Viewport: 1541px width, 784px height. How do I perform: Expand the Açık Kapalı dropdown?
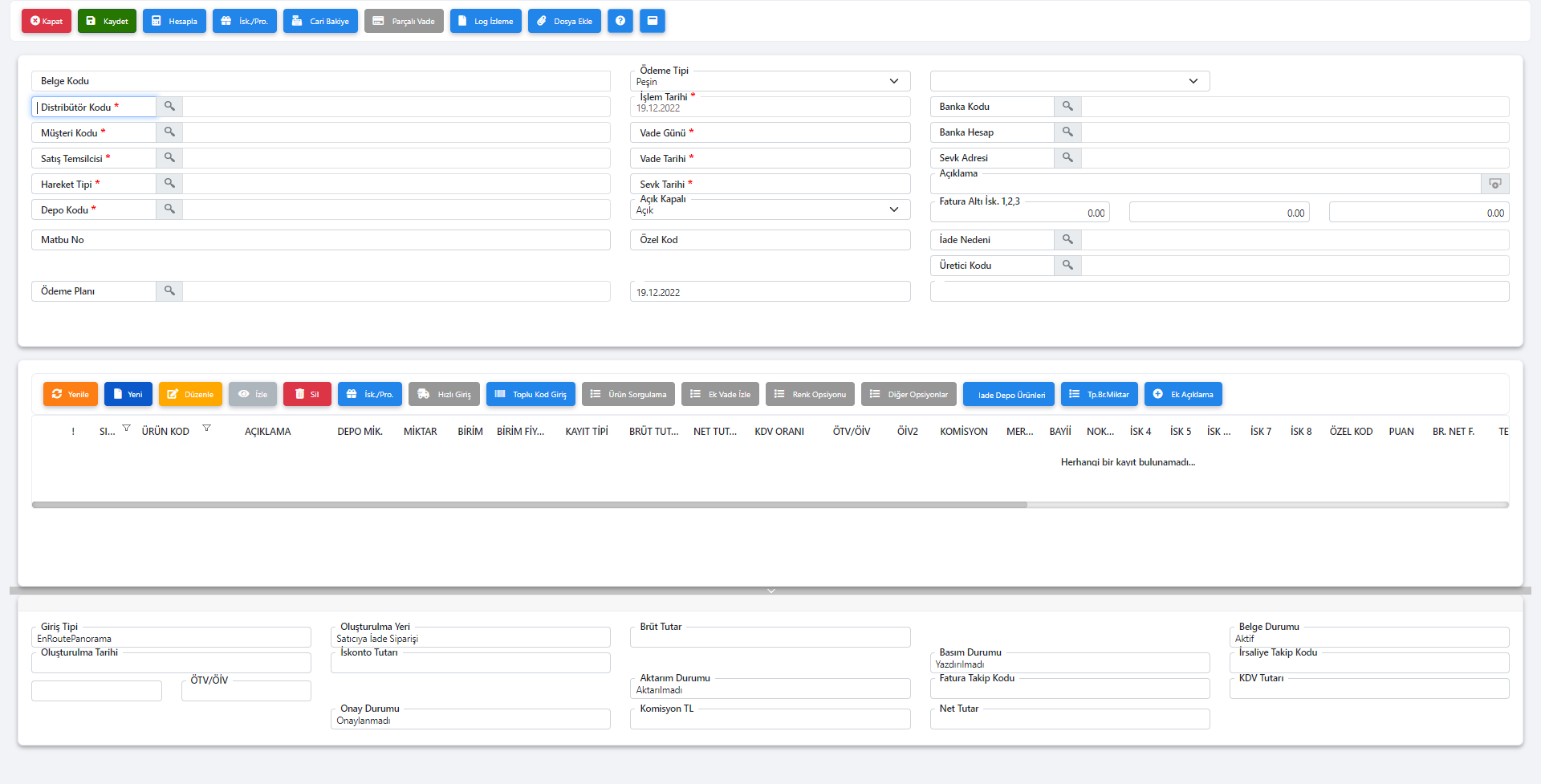click(x=893, y=209)
